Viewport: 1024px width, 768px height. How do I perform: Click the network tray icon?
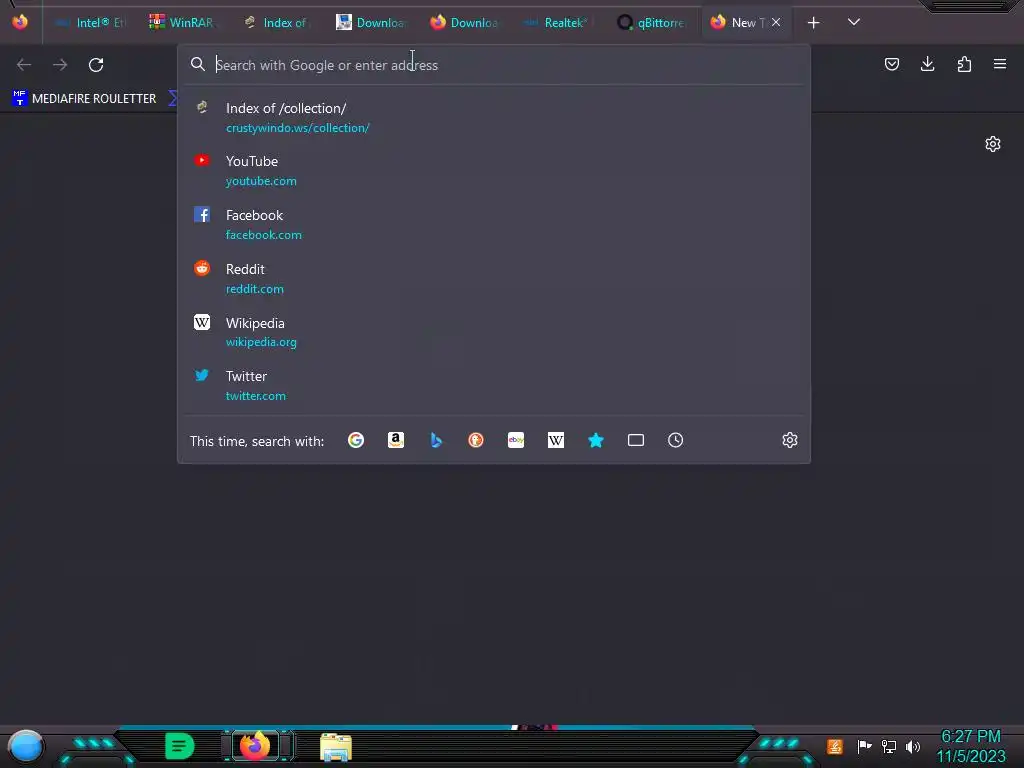coord(889,746)
